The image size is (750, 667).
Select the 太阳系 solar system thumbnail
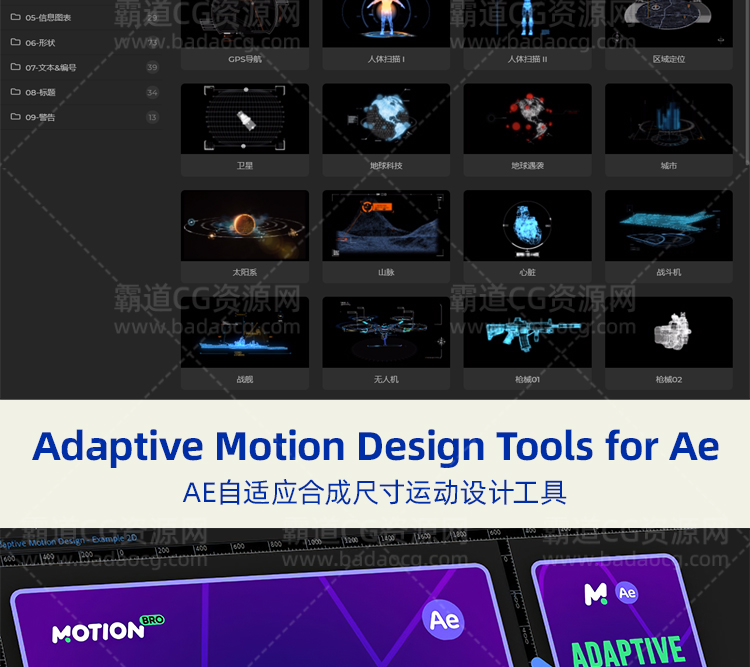point(245,225)
